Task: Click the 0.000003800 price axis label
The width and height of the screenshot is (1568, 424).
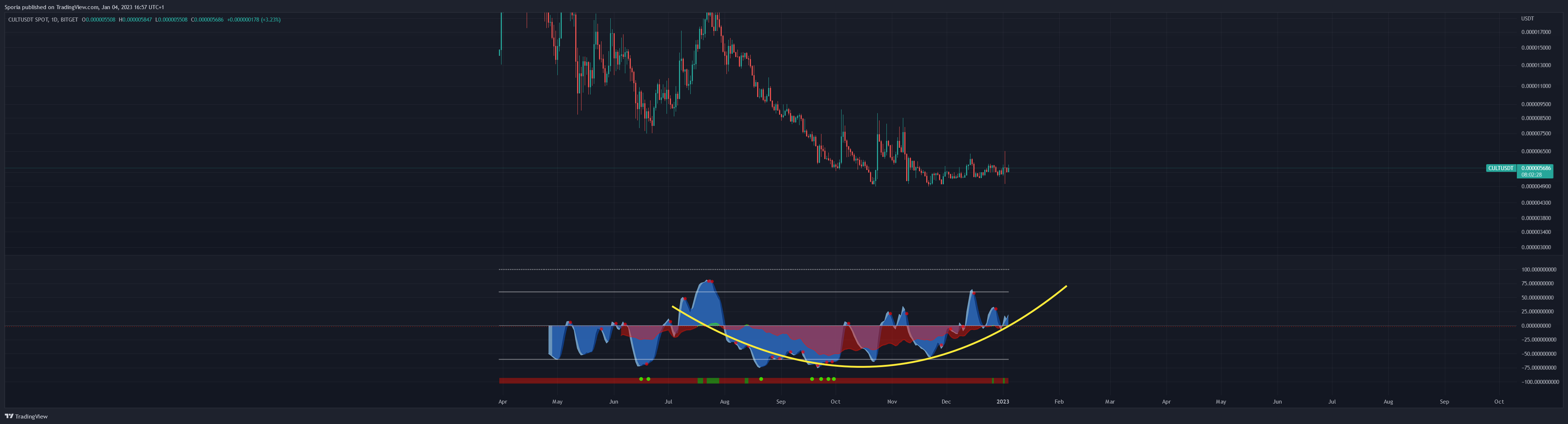Action: [x=1536, y=219]
